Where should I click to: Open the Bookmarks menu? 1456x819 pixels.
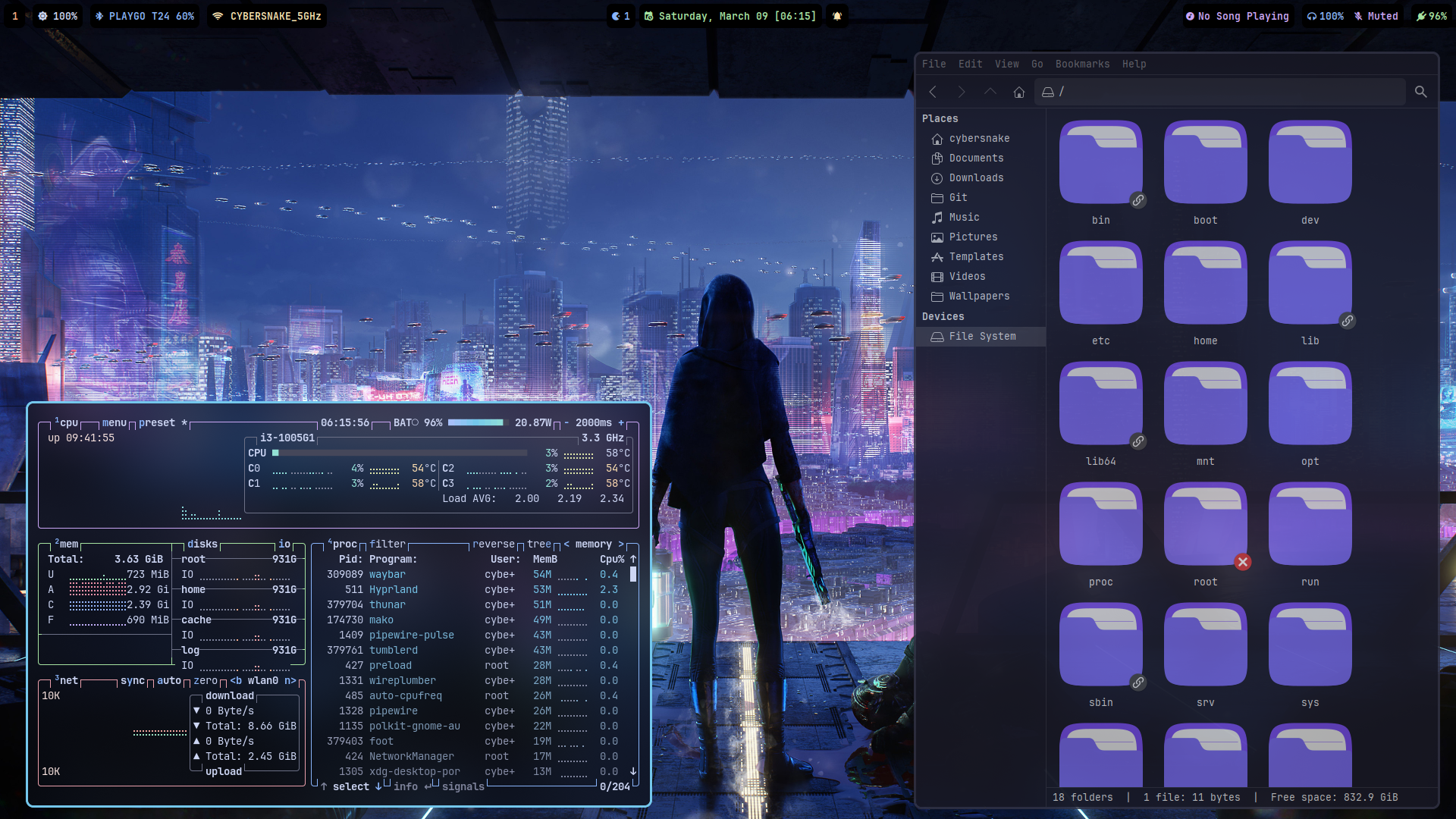tap(1083, 64)
